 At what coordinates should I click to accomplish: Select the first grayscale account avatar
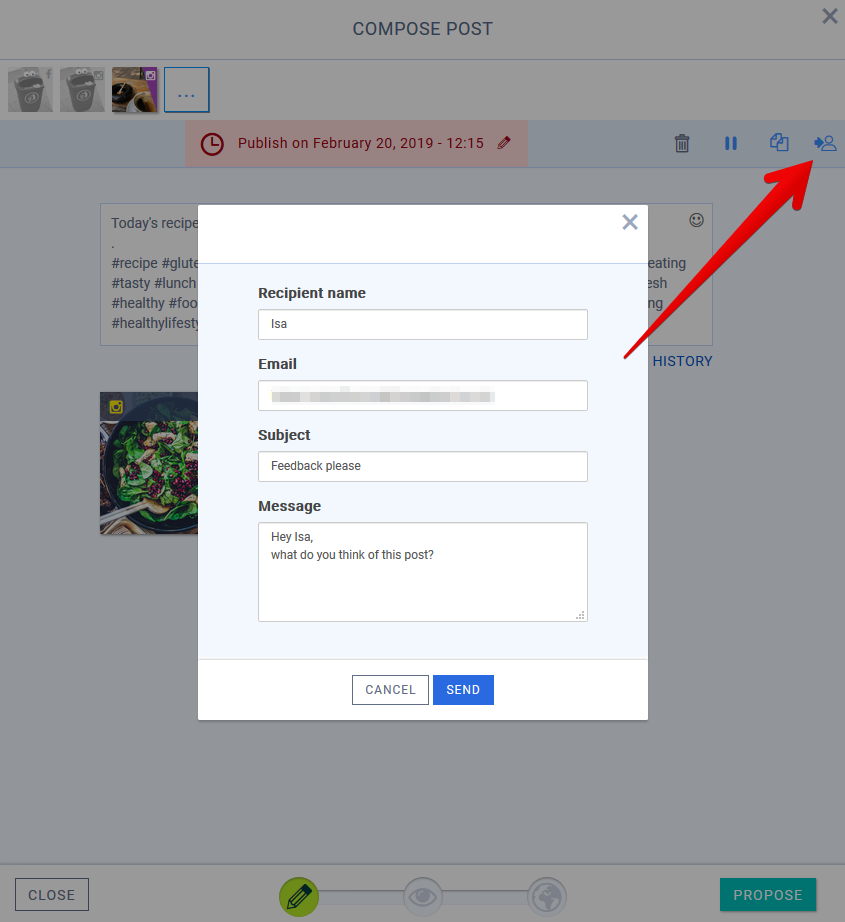pyautogui.click(x=31, y=90)
